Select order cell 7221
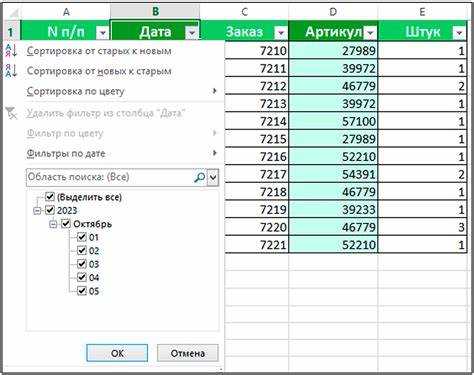 (x=257, y=245)
